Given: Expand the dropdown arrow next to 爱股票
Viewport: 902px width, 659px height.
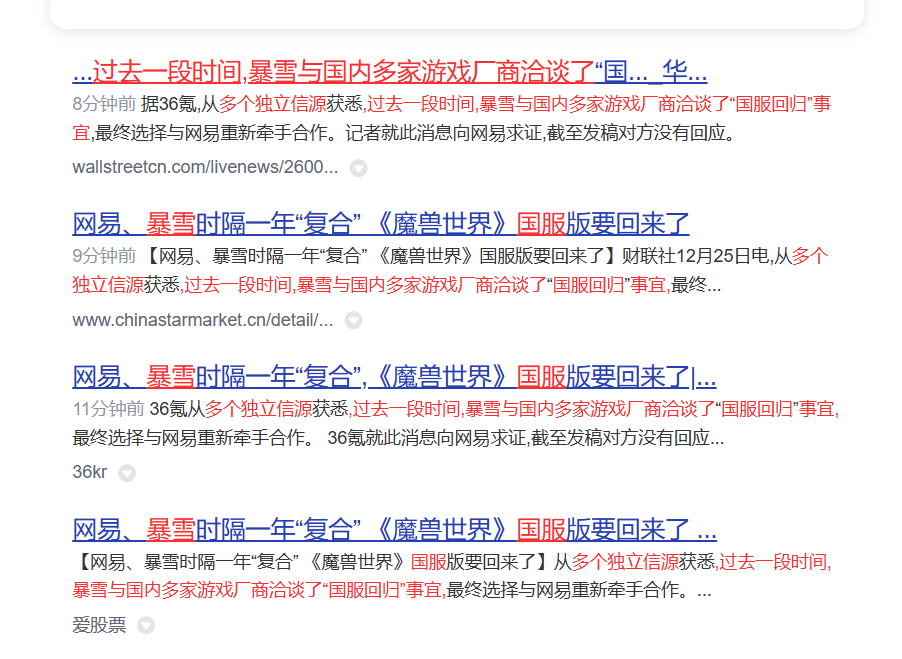Looking at the screenshot, I should pos(146,625).
